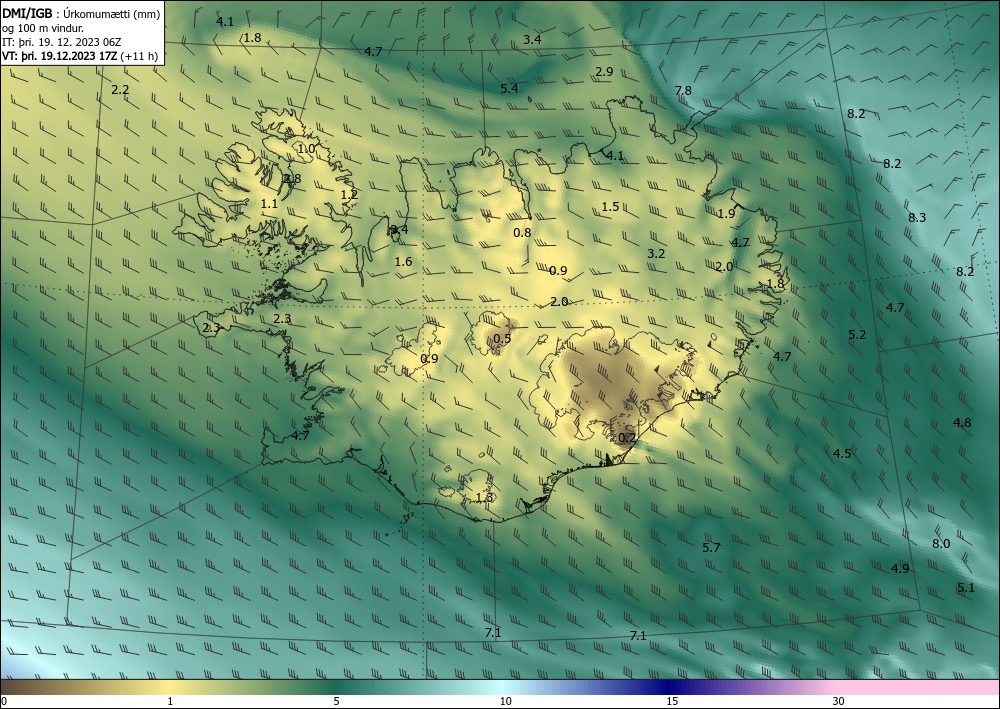Image resolution: width=1000 pixels, height=709 pixels.
Task: Click the Westfjords value 1.0
Action: pos(306,149)
